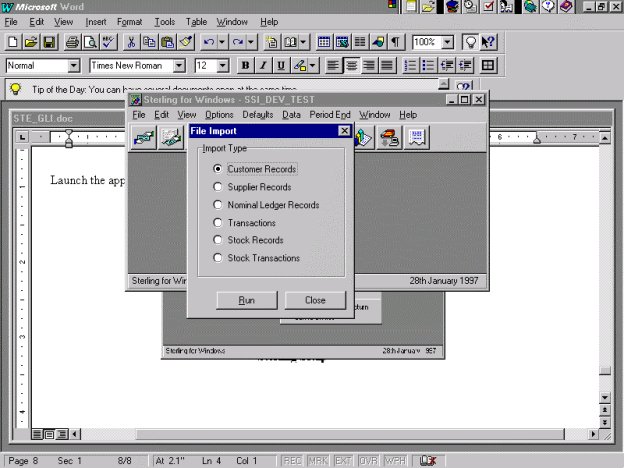Click the Print icon in Word toolbar
The width and height of the screenshot is (624, 468).
[x=72, y=42]
